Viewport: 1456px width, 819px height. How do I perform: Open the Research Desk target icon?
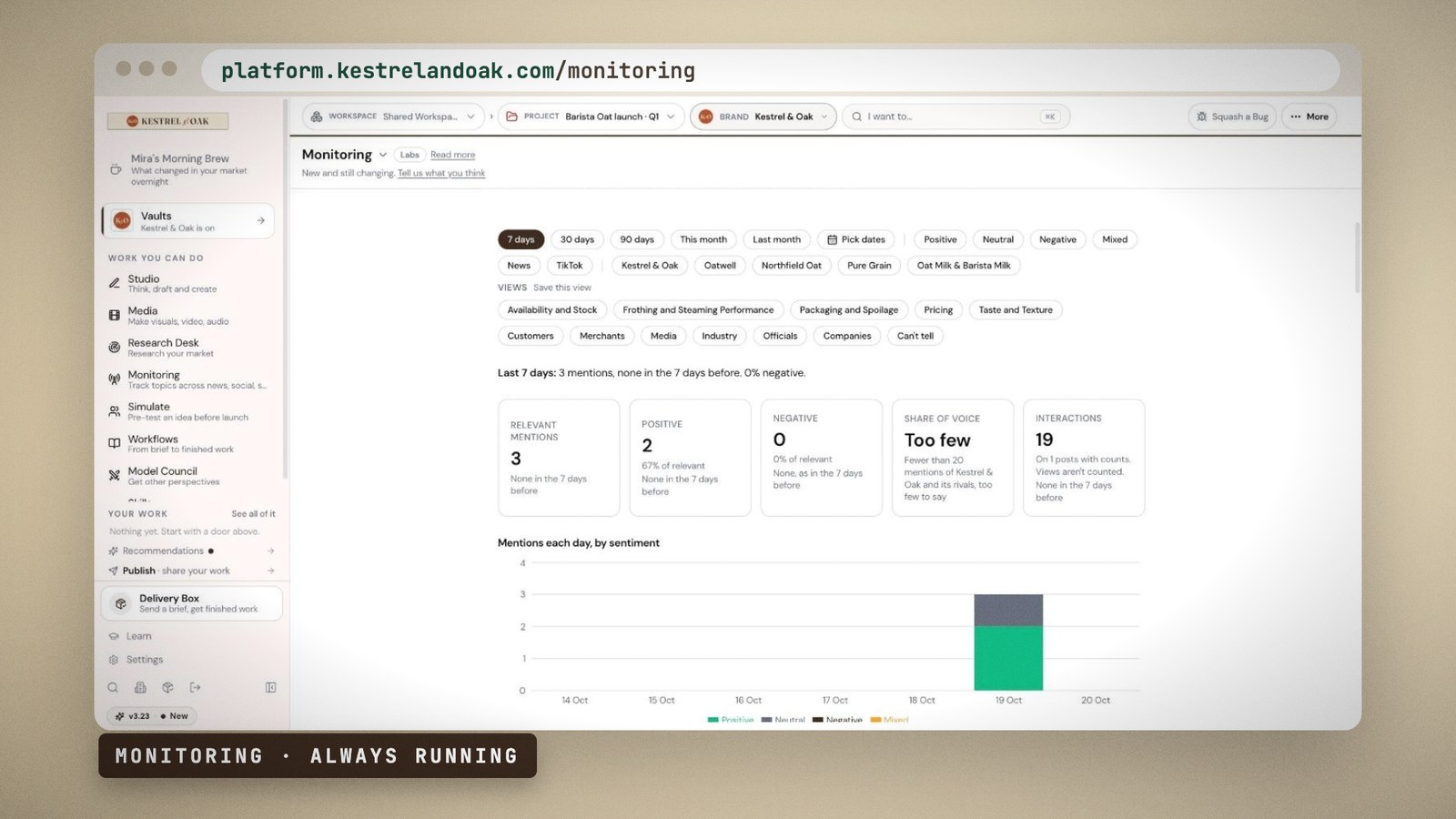114,347
